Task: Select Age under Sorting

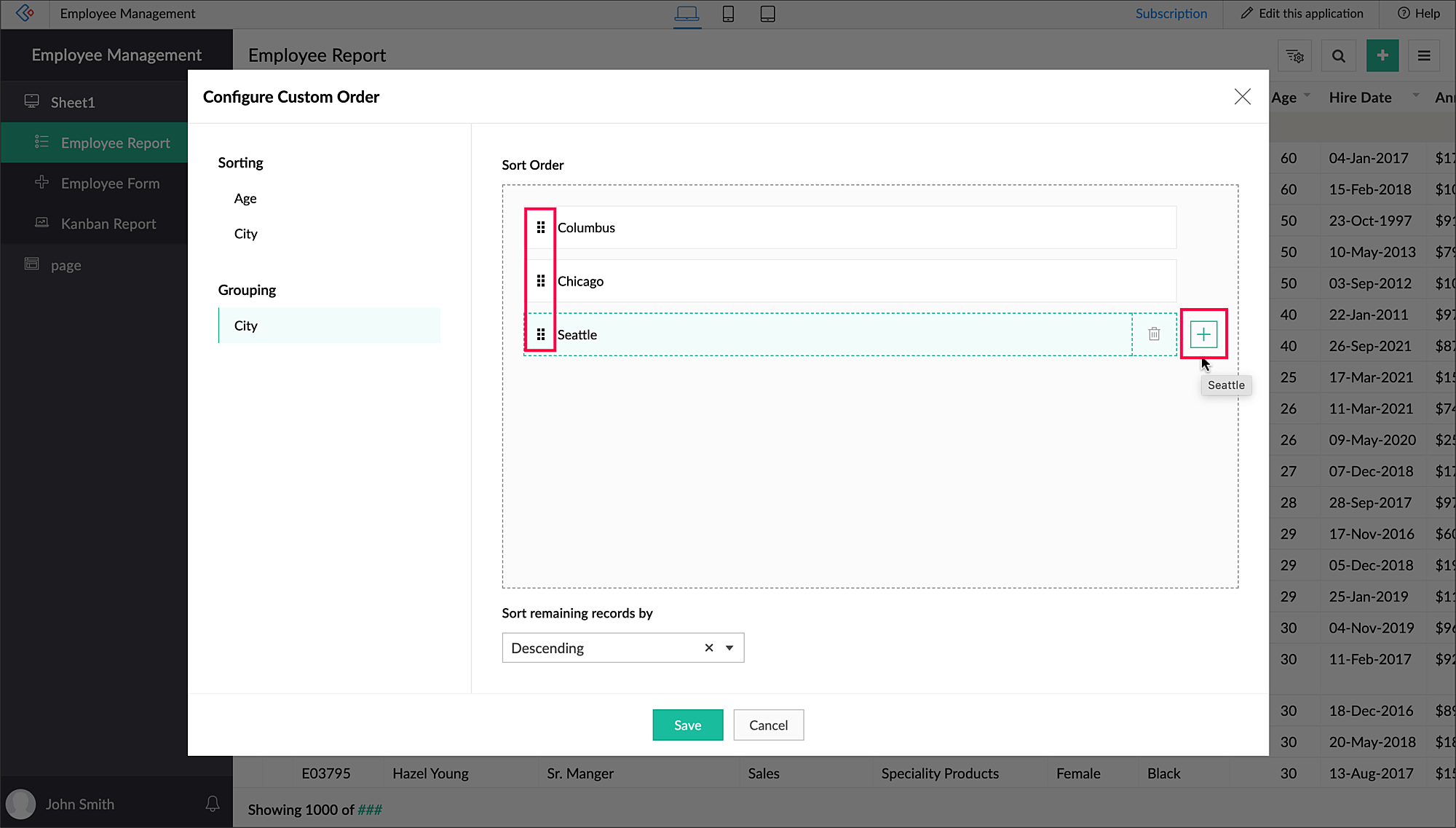Action: pyautogui.click(x=245, y=199)
